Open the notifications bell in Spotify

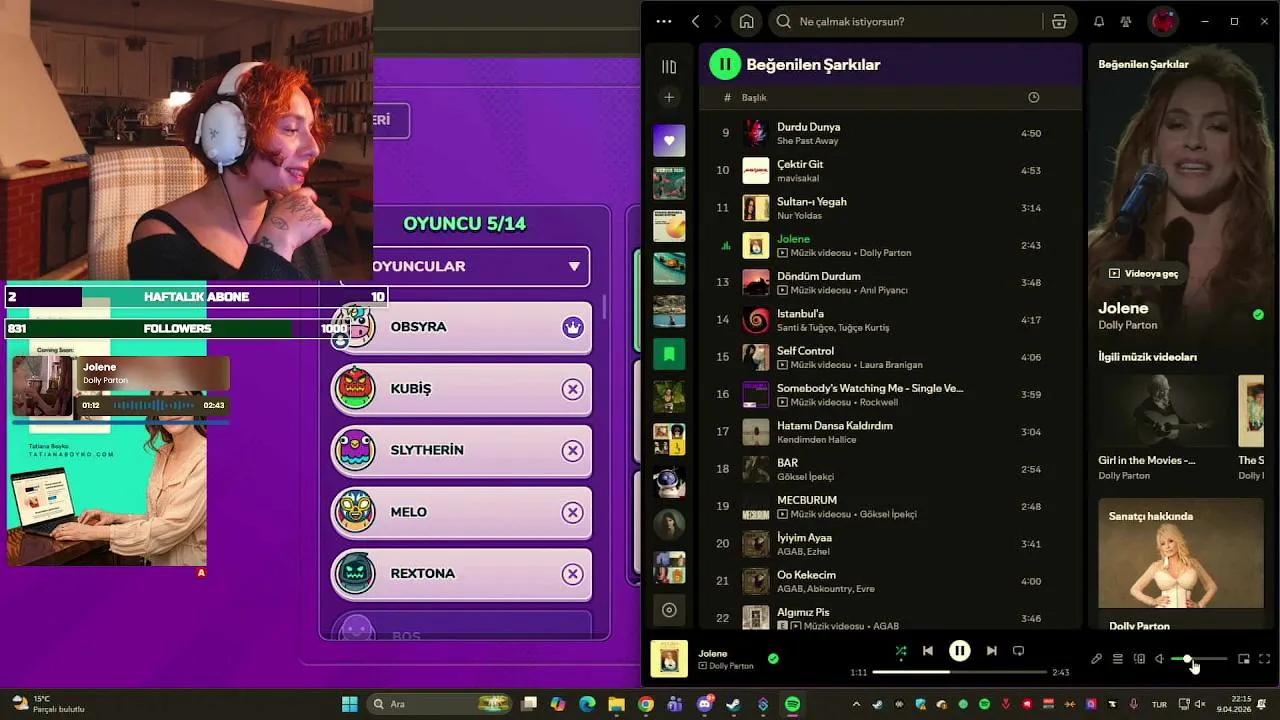[1099, 21]
